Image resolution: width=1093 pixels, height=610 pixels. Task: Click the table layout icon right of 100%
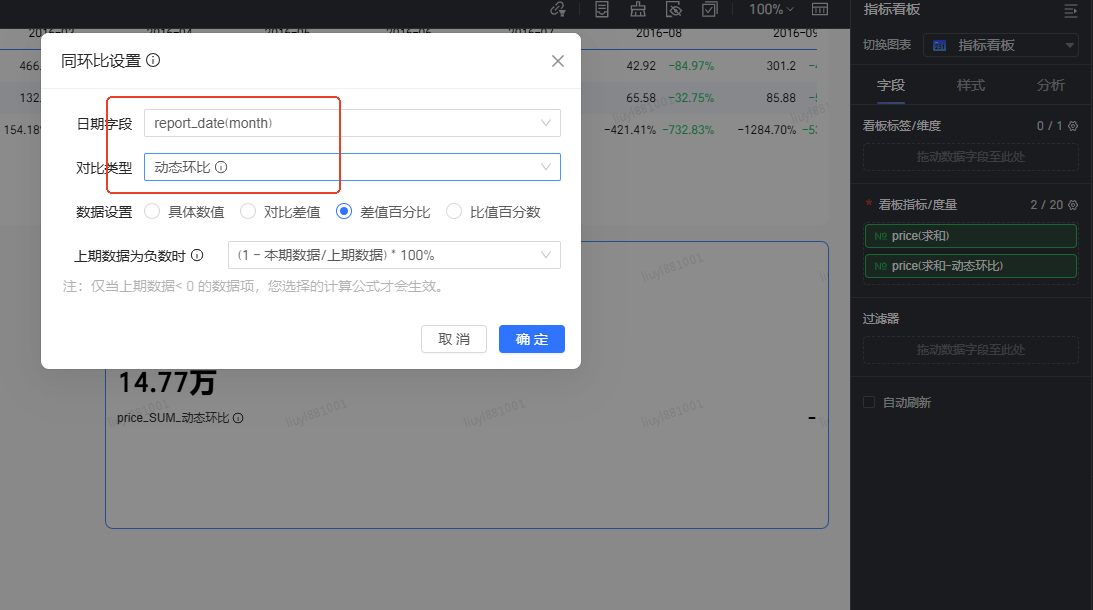[x=820, y=9]
